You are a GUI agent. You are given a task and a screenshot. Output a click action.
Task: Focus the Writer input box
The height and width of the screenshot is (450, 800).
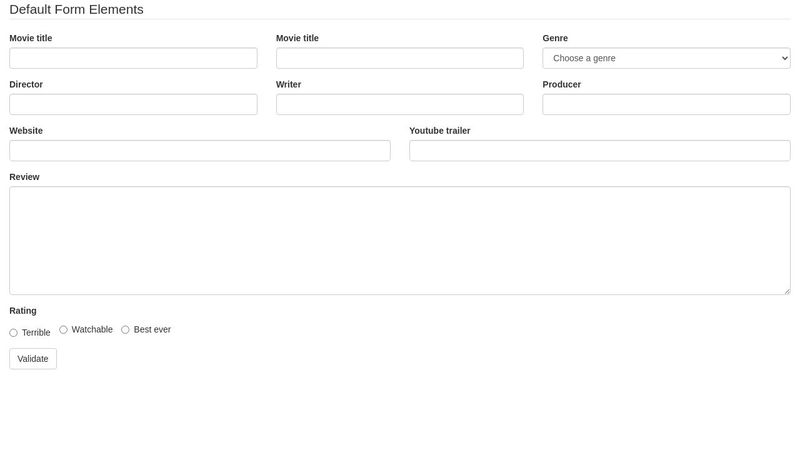point(399,104)
